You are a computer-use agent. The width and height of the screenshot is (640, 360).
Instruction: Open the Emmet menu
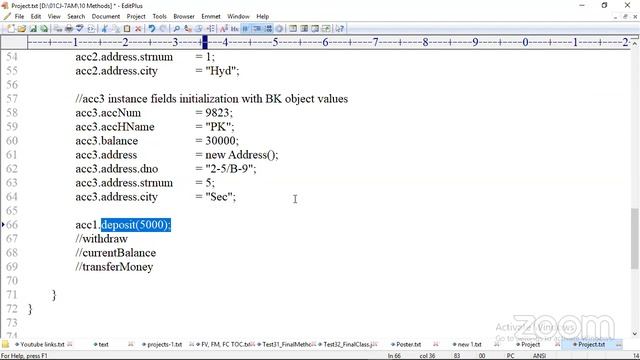click(211, 16)
